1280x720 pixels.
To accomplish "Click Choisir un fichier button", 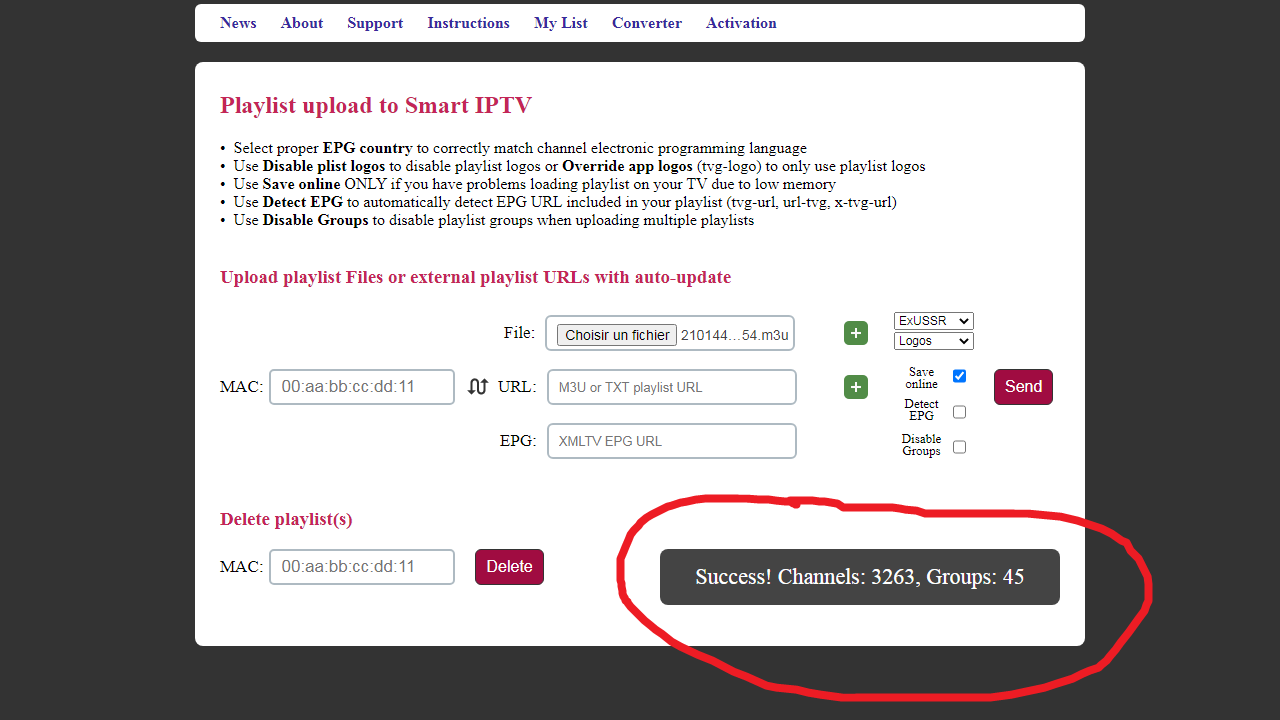I will tap(617, 335).
